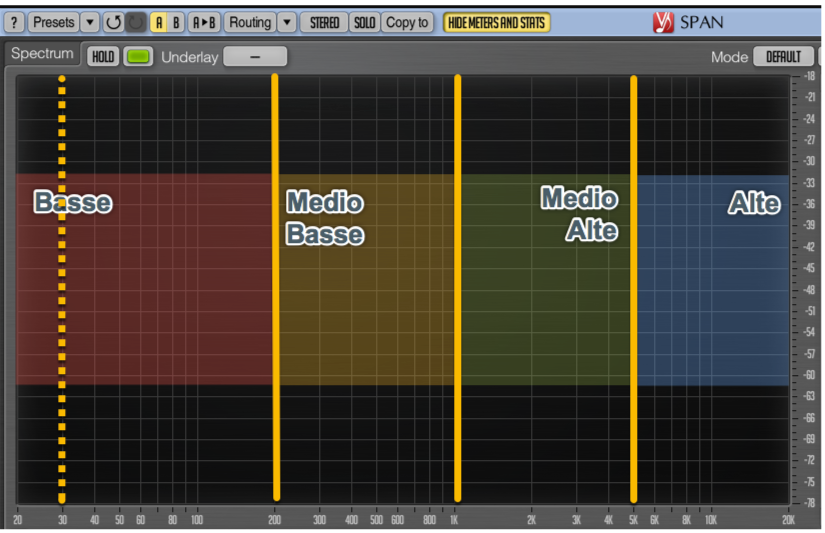The width and height of the screenshot is (825, 533).
Task: Click the Voxengo SPAN logo icon
Action: 663,22
